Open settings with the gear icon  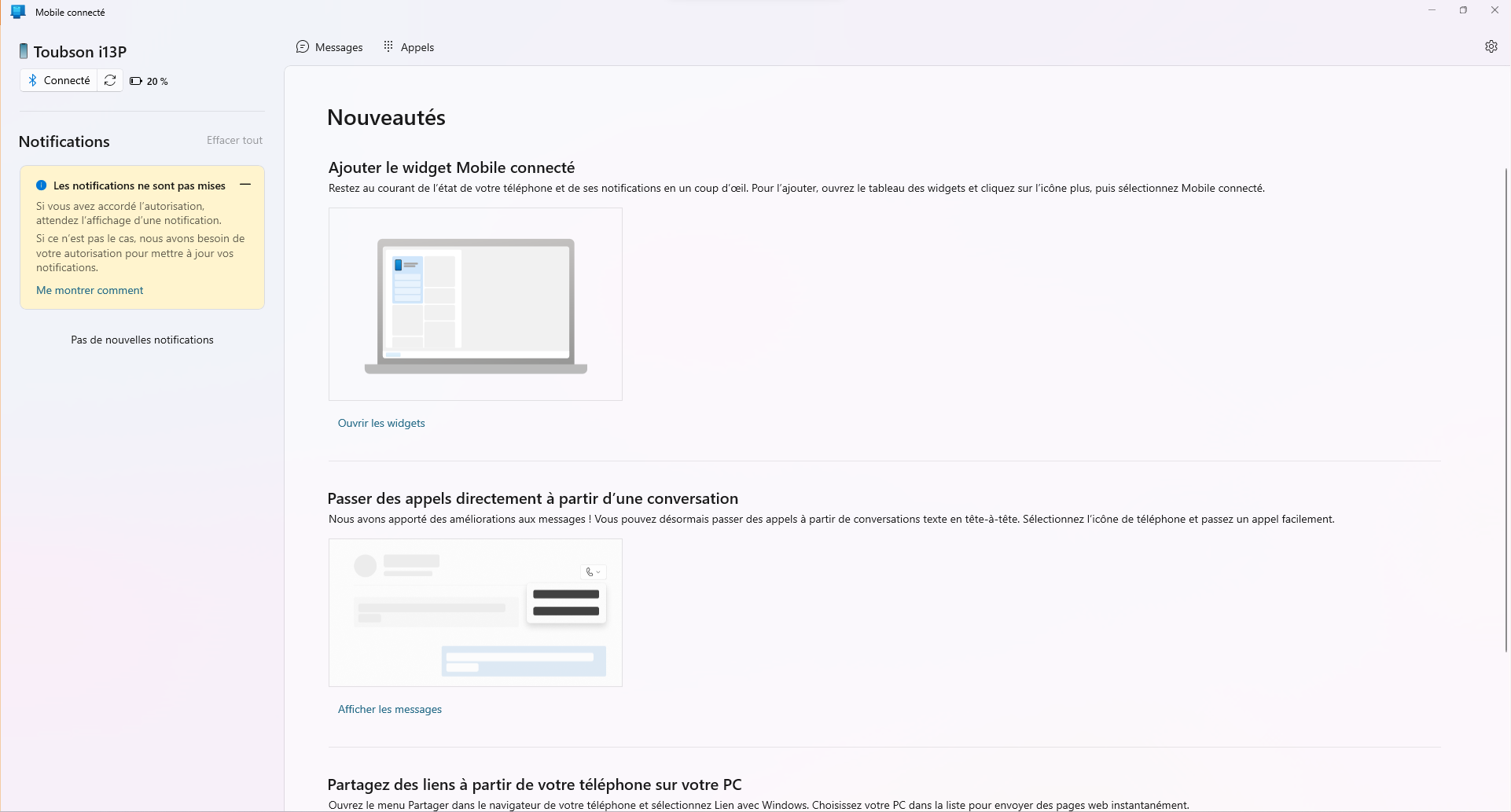point(1491,46)
